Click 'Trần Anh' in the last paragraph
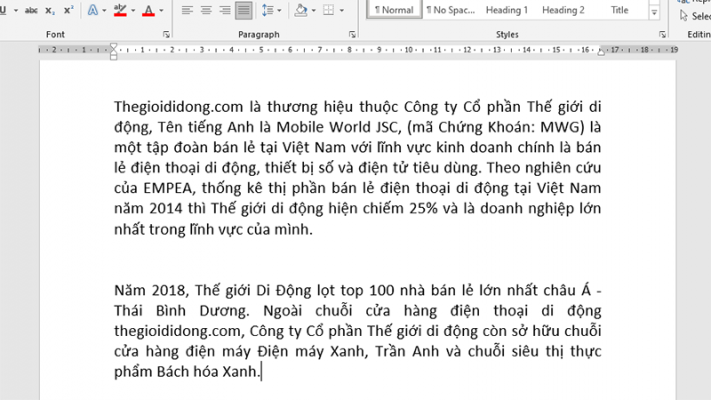Viewport: 711px width, 400px height. coord(407,351)
